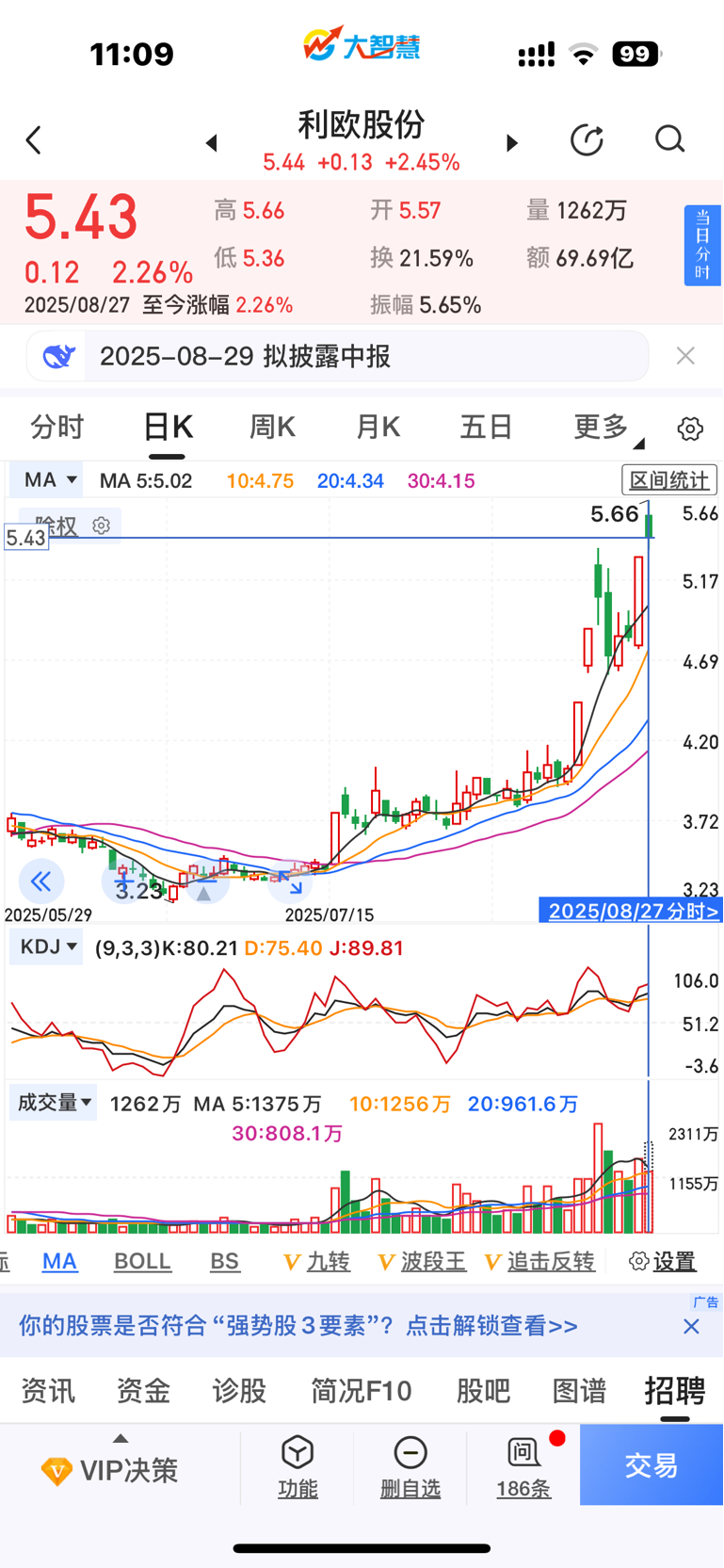The height and width of the screenshot is (1568, 724).
Task: Select BOLL overlay indicator
Action: [x=142, y=1261]
